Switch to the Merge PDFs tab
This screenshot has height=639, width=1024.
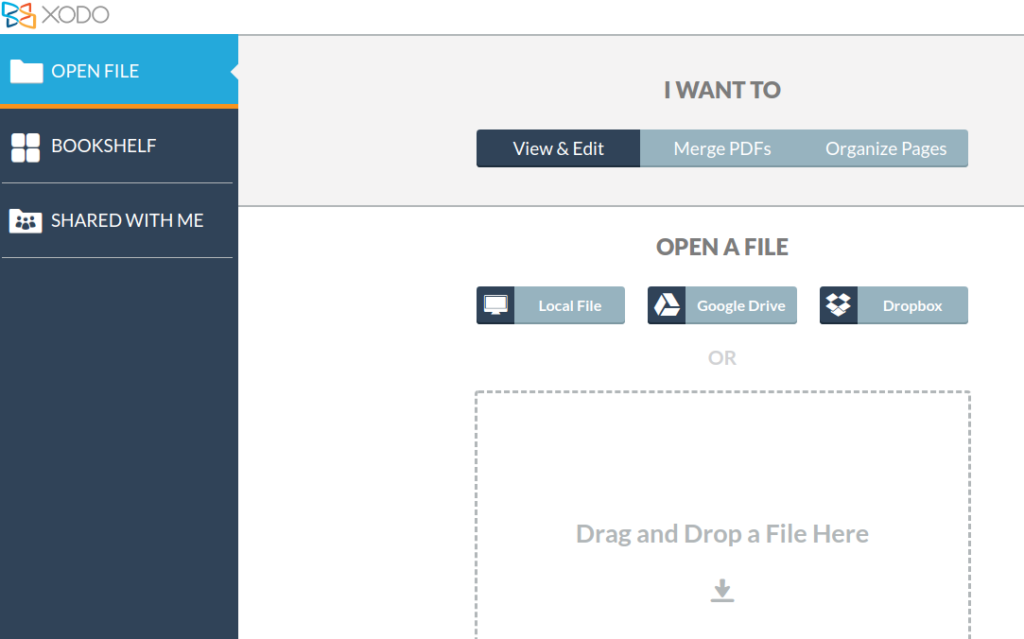[x=722, y=148]
